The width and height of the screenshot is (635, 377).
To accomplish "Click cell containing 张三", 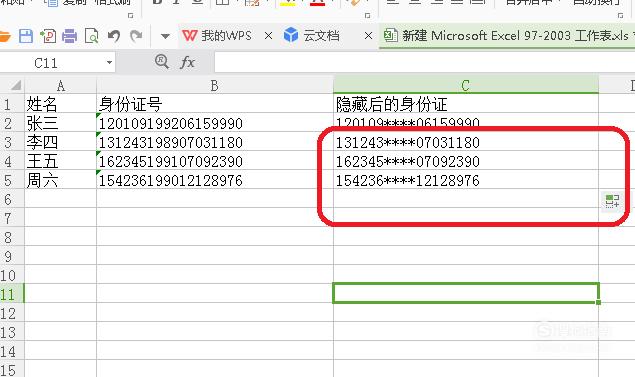I will tap(60, 123).
